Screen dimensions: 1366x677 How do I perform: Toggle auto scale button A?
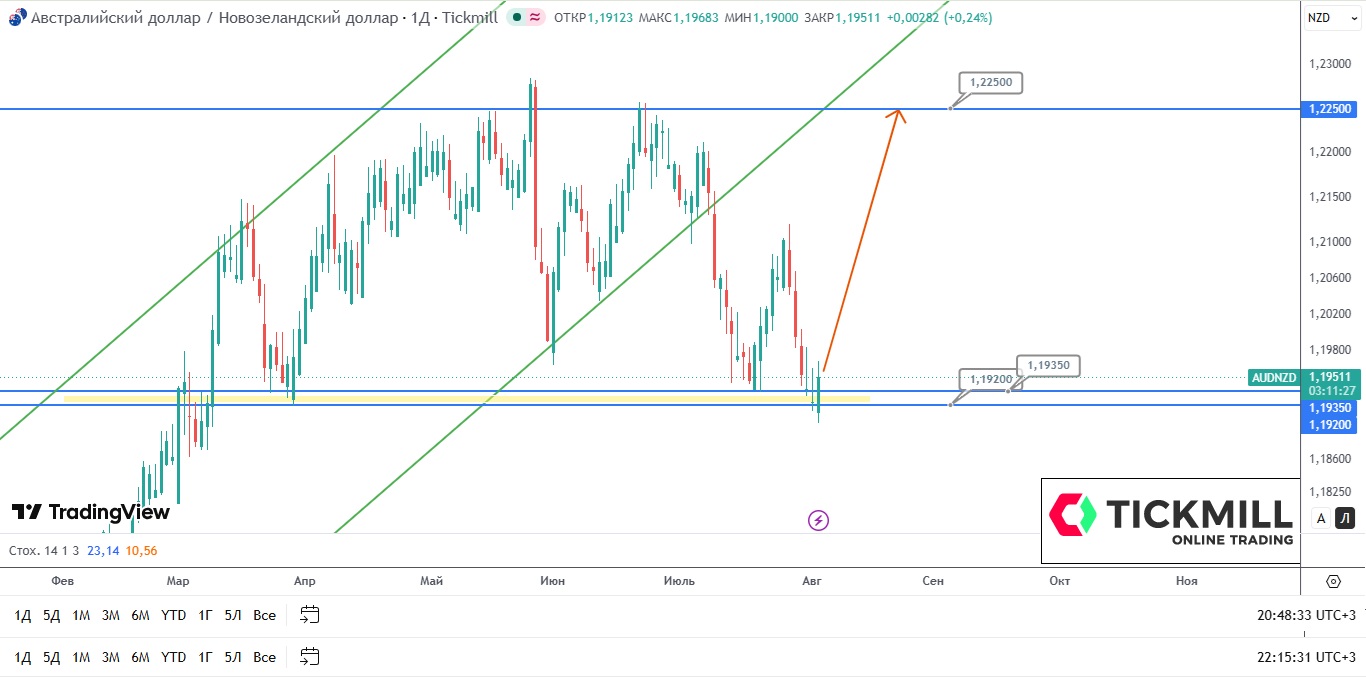click(x=1321, y=518)
